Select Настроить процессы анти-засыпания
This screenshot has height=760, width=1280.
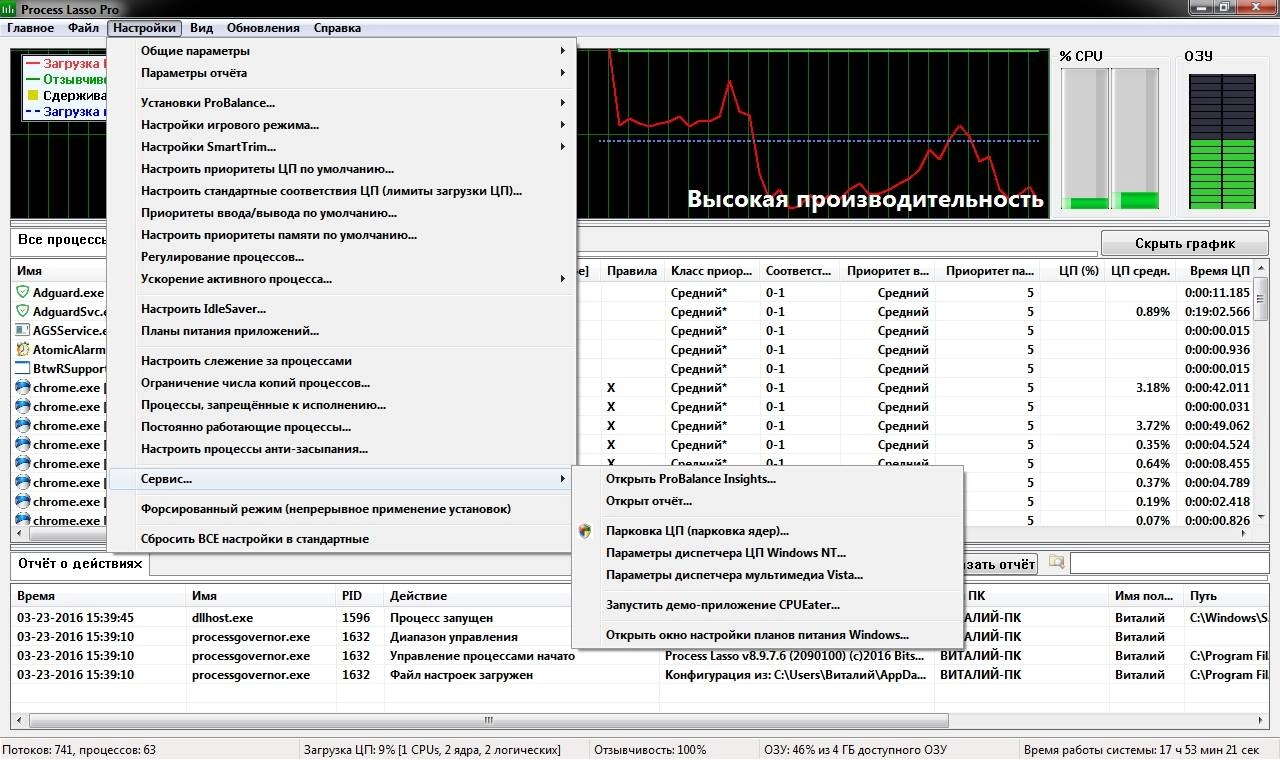pyautogui.click(x=342, y=449)
